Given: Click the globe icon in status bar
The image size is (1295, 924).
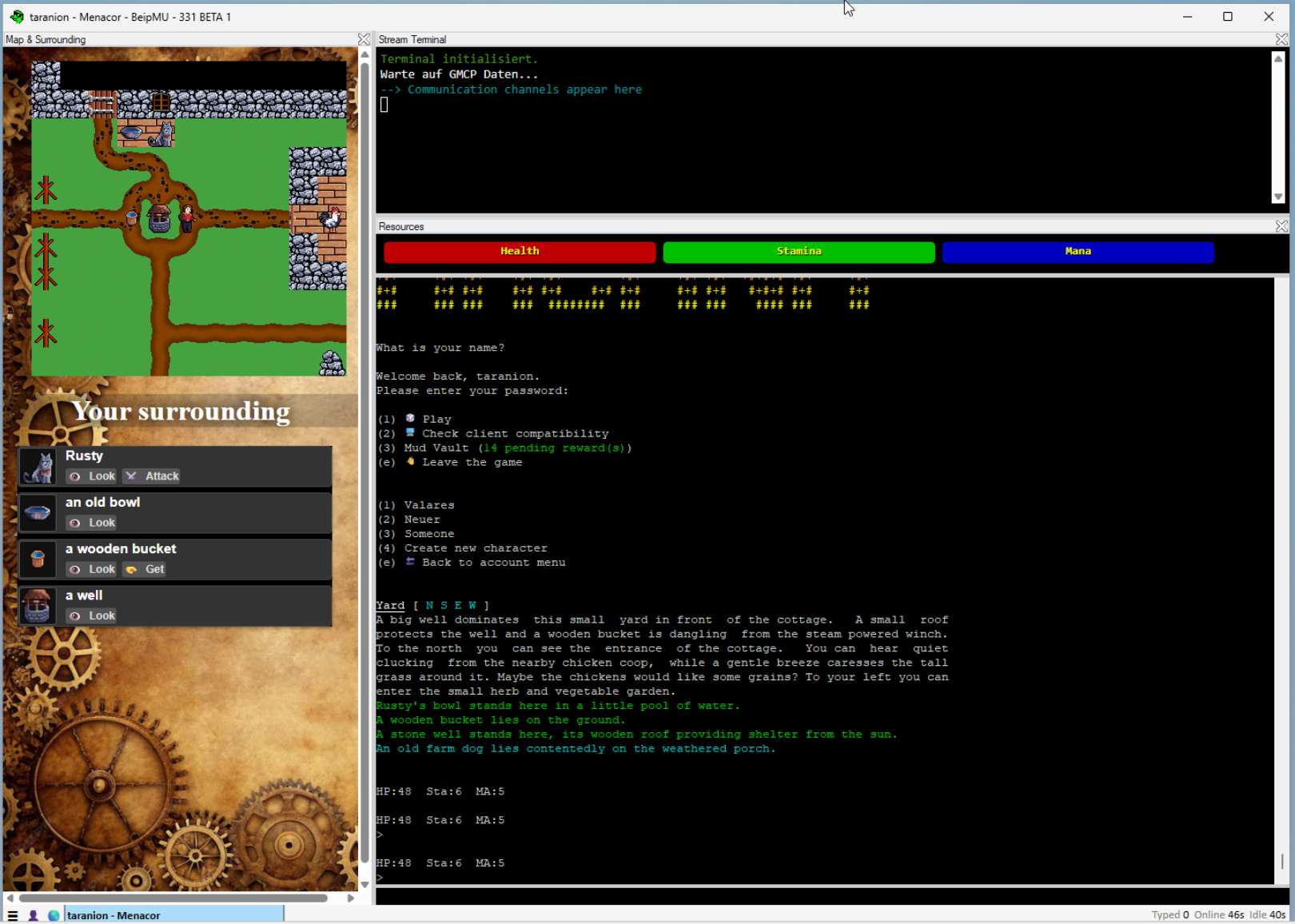Looking at the screenshot, I should click(x=54, y=915).
